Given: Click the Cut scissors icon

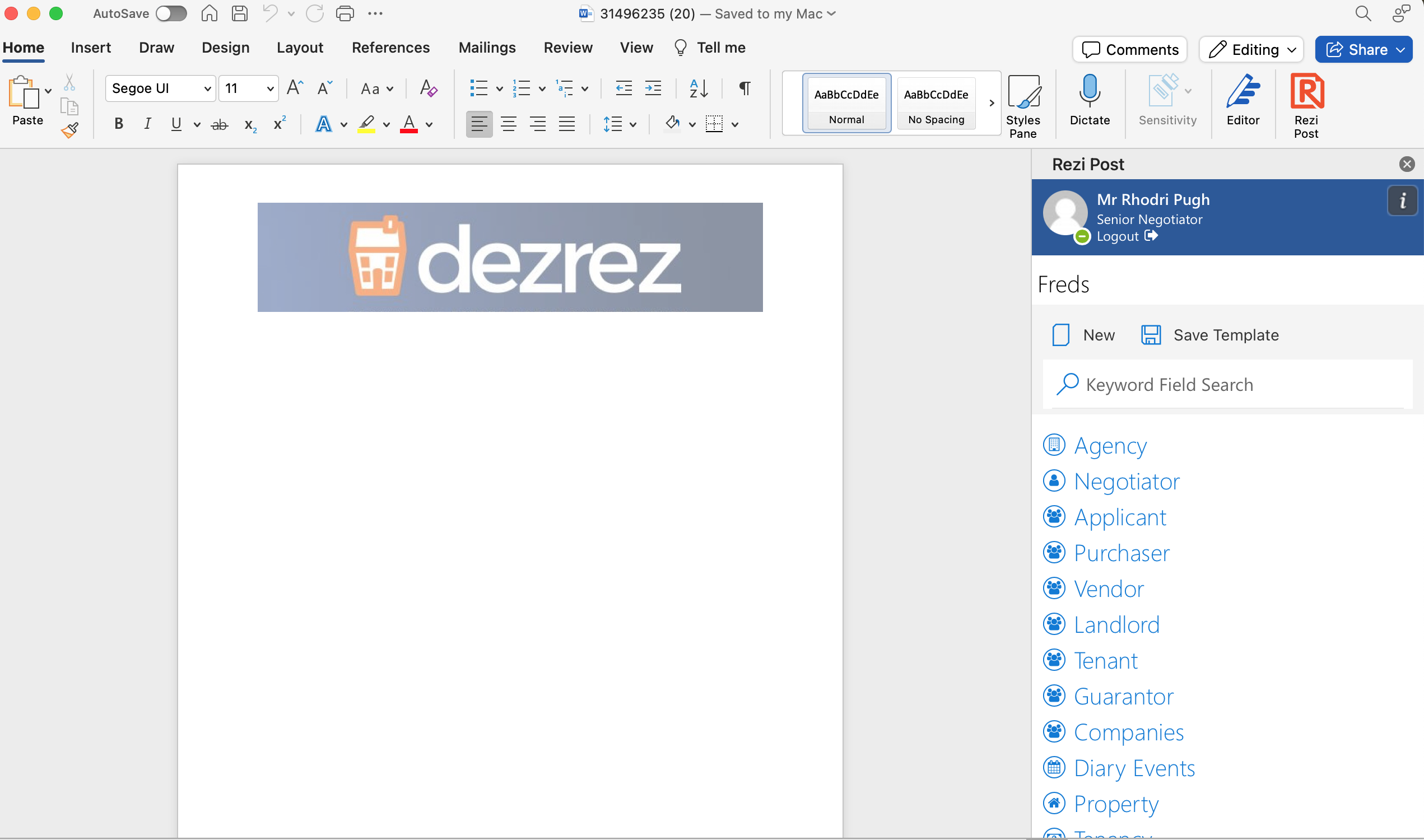Looking at the screenshot, I should (69, 83).
